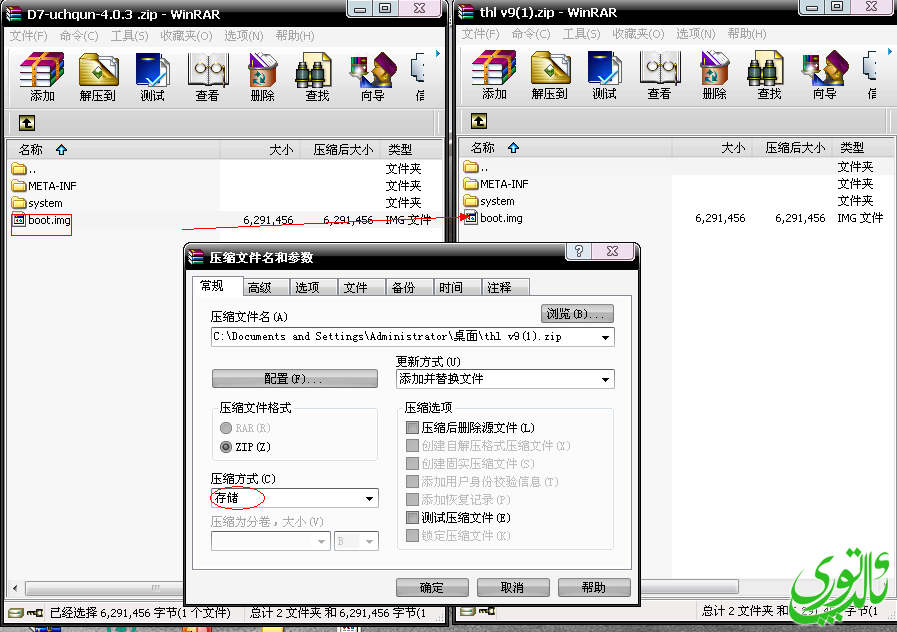This screenshot has height=632, width=897.
Task: Go up one folder in D7-uchqun window
Action: coord(27,122)
